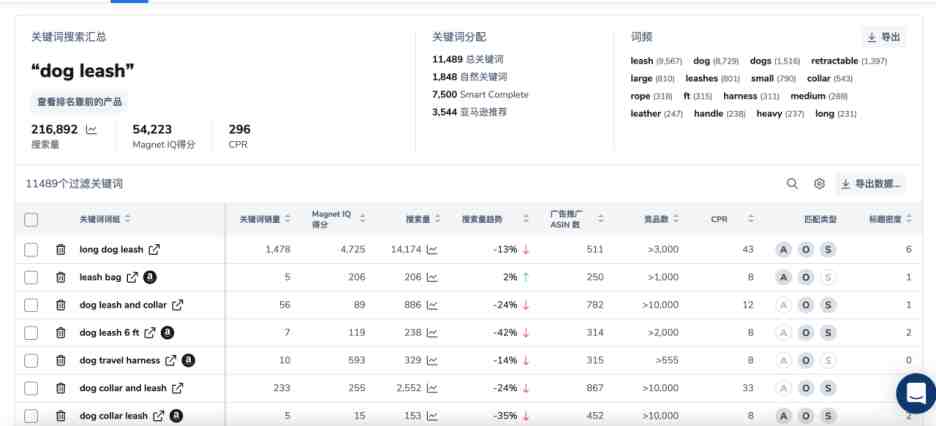The width and height of the screenshot is (936, 426).
Task: Click the search magnifier icon above table
Action: 792,184
